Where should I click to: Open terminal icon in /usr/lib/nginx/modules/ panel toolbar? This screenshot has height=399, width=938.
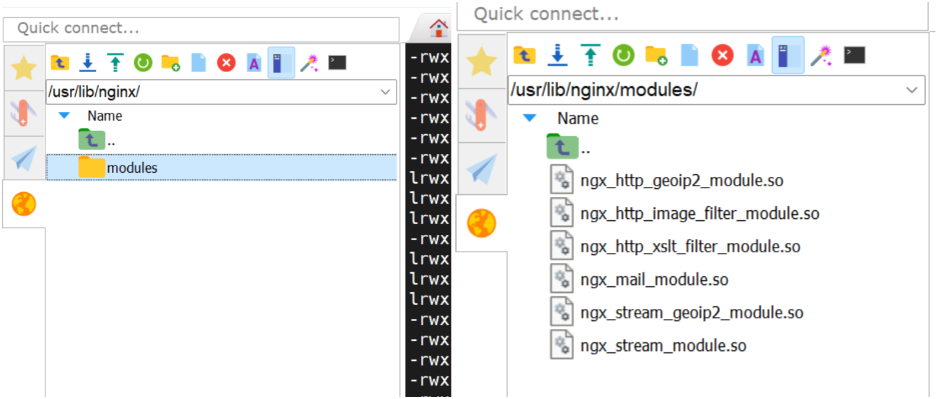point(855,56)
